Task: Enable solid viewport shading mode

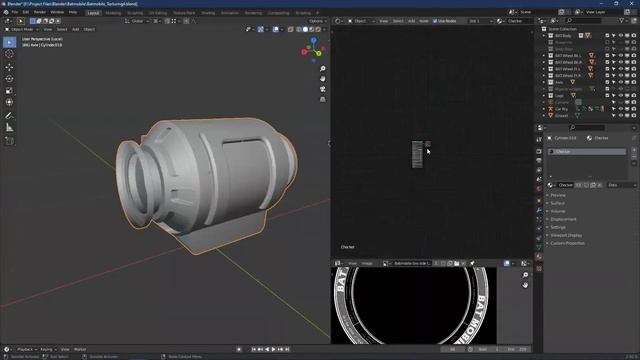Action: (305, 29)
